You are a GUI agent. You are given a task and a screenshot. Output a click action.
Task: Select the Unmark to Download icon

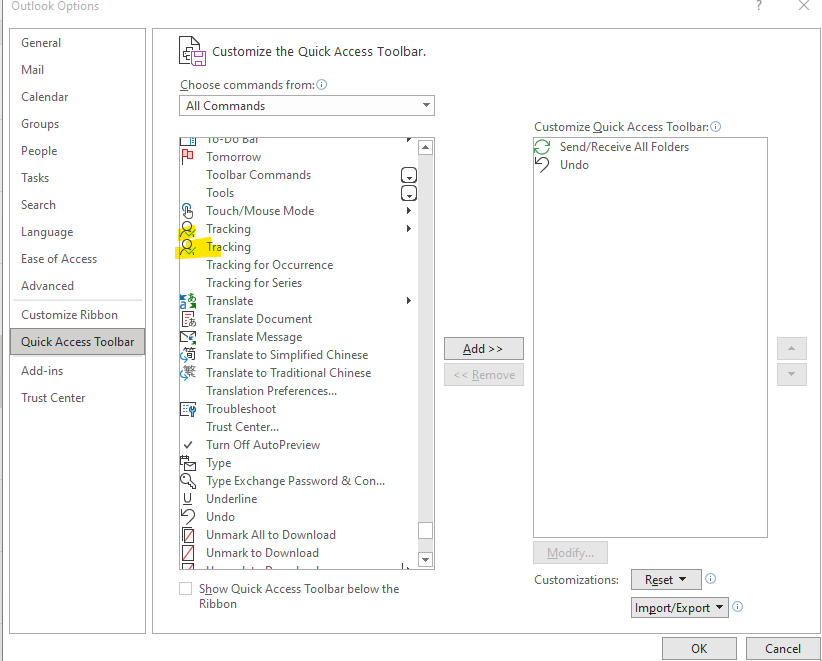pos(190,553)
